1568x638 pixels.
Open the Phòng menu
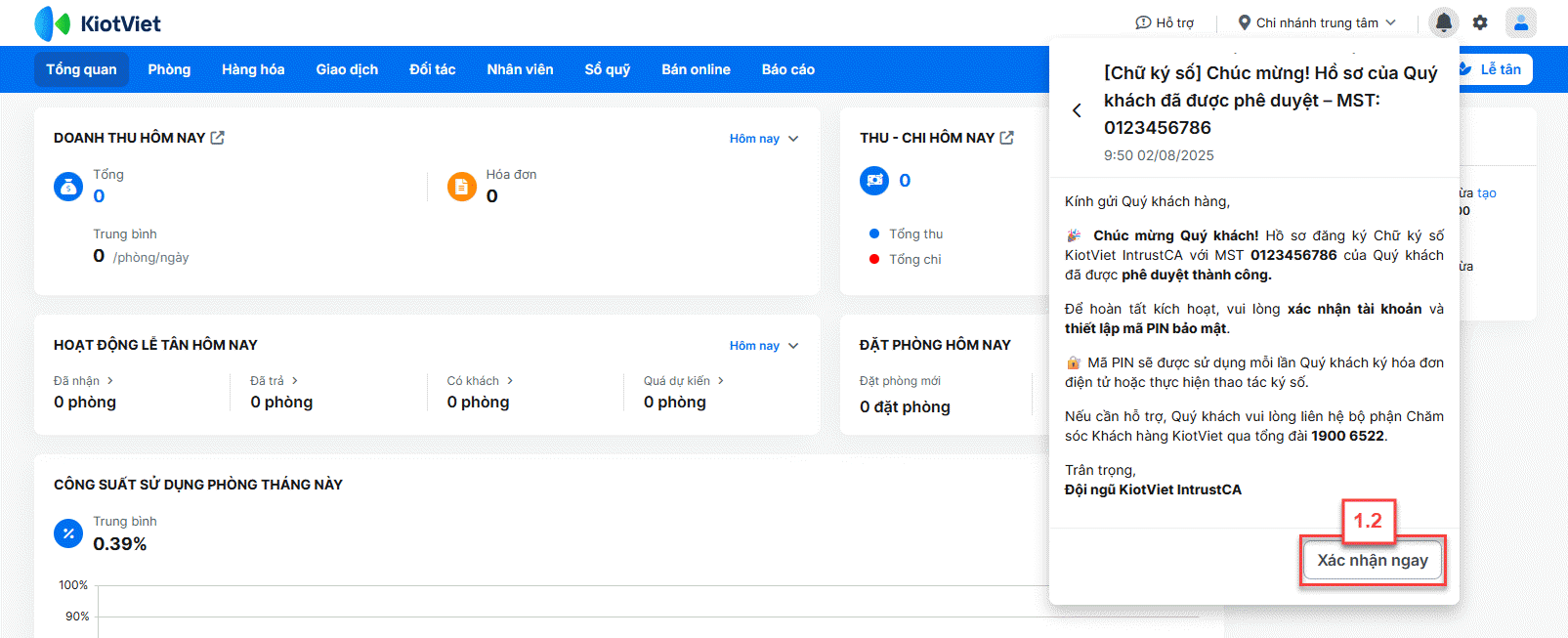tap(169, 69)
